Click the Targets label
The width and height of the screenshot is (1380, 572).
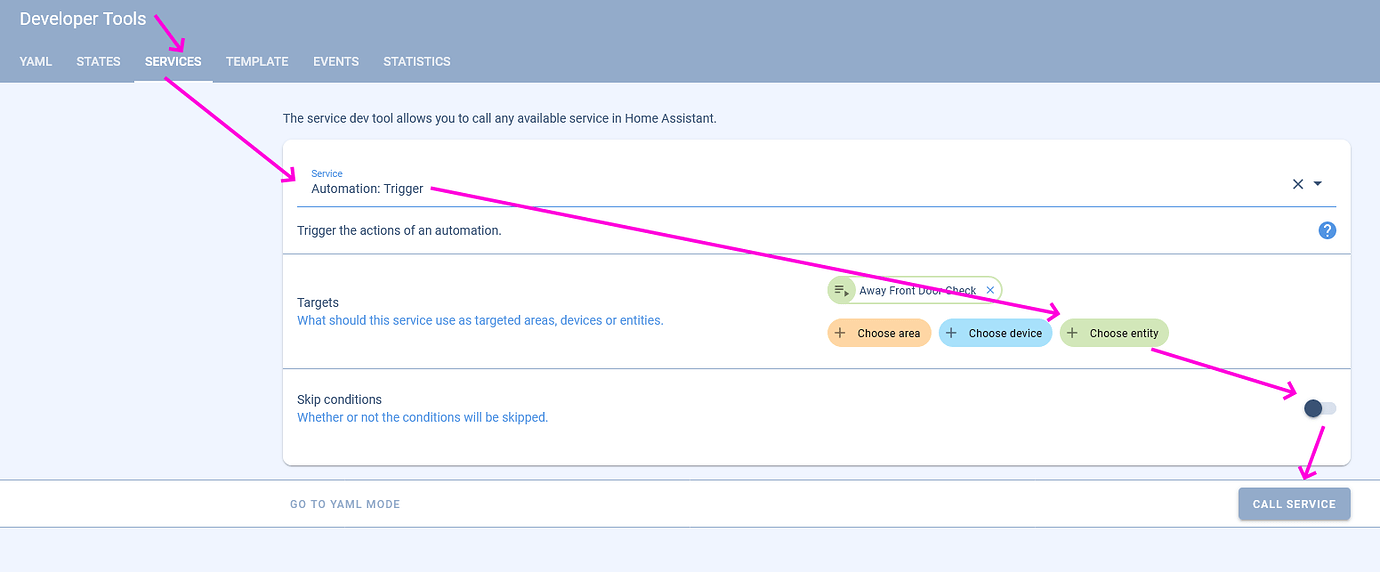pyautogui.click(x=318, y=302)
